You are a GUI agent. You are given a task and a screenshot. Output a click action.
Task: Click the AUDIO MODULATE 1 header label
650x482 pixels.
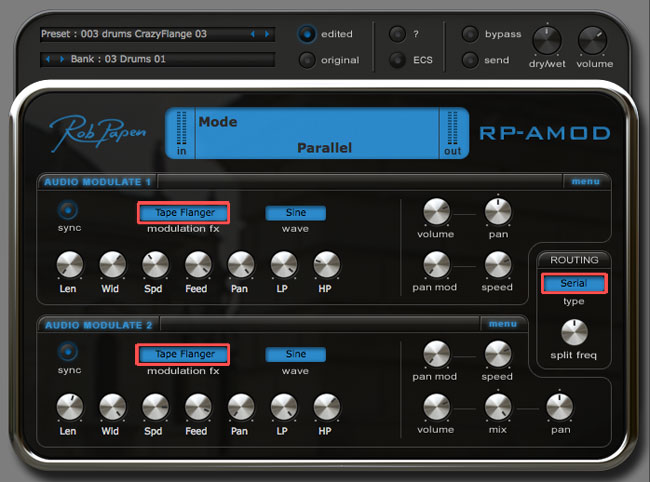[97, 182]
